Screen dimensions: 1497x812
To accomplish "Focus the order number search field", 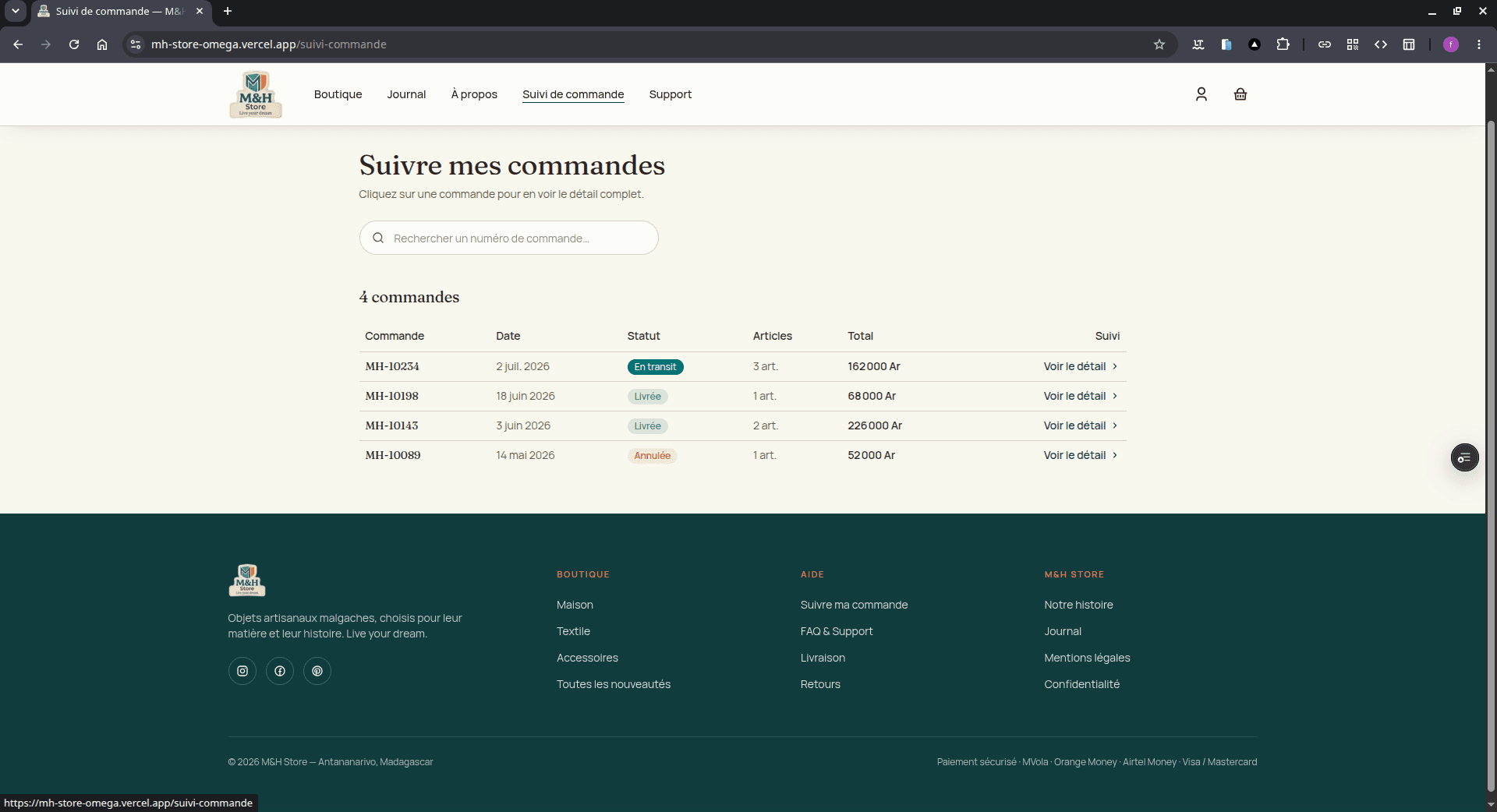I will [508, 238].
